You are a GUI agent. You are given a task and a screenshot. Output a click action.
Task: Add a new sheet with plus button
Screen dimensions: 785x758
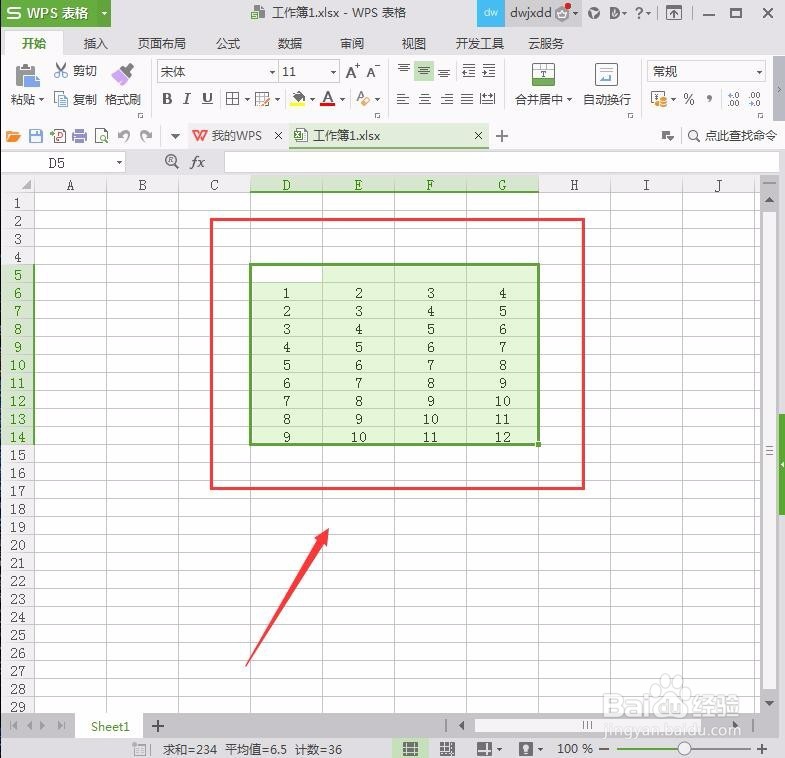click(x=158, y=726)
